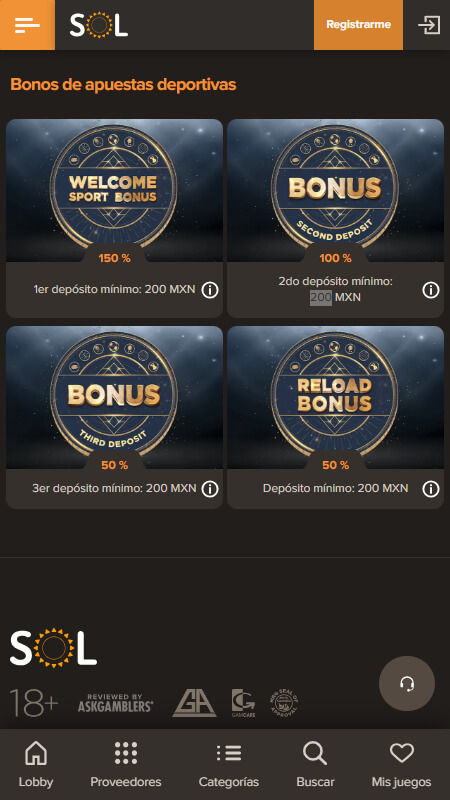The image size is (450, 800).
Task: Show info for 3er depósito bonus
Action: (210, 489)
